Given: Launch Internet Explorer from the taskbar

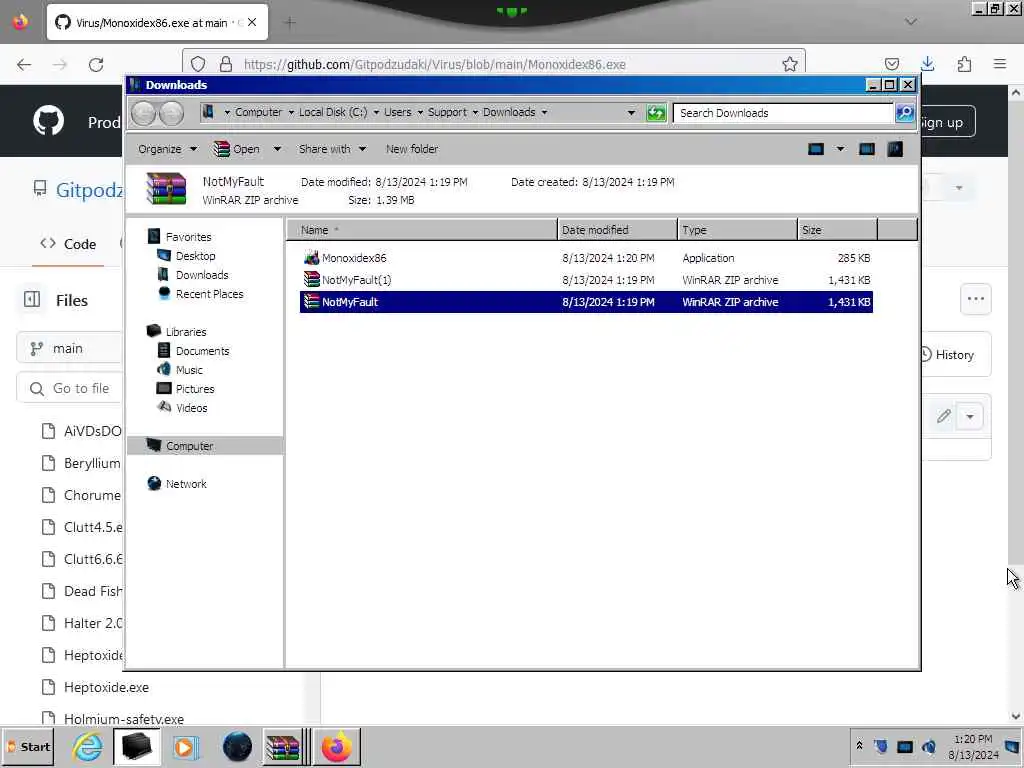Looking at the screenshot, I should (x=88, y=746).
